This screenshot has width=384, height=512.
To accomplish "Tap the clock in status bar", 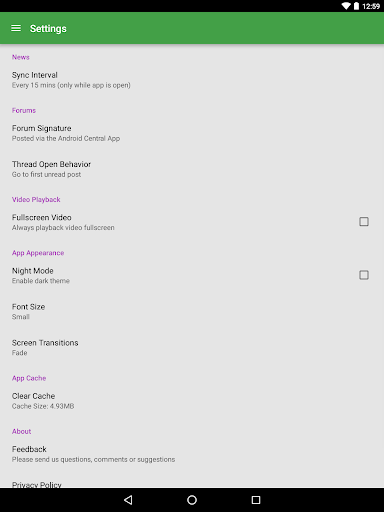I will (371, 6).
